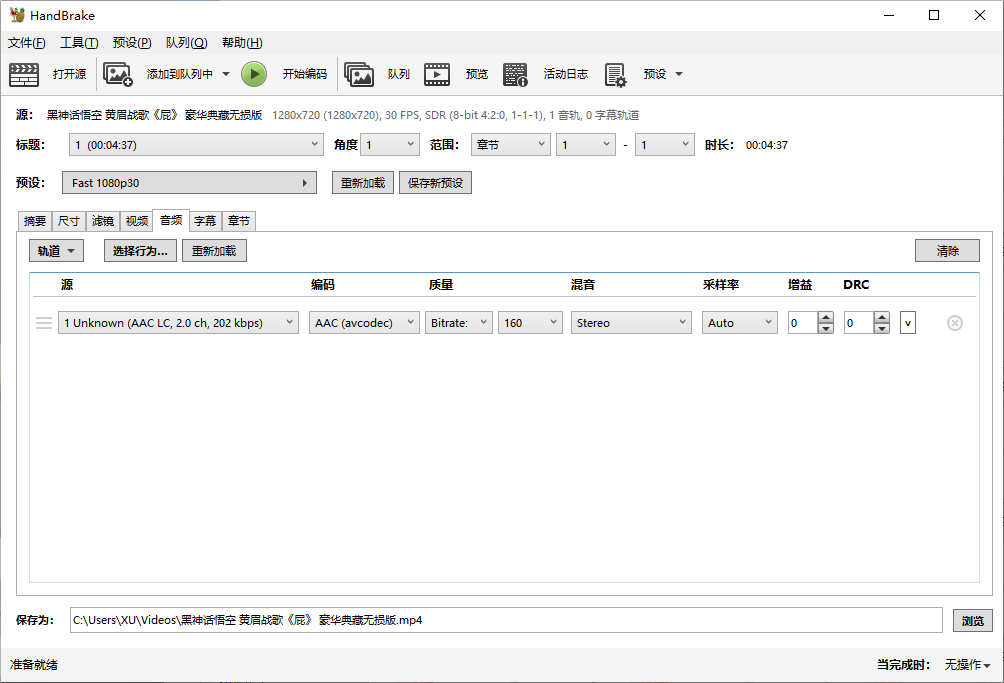Click the 保存新预设 button
1004x683 pixels.
[435, 183]
